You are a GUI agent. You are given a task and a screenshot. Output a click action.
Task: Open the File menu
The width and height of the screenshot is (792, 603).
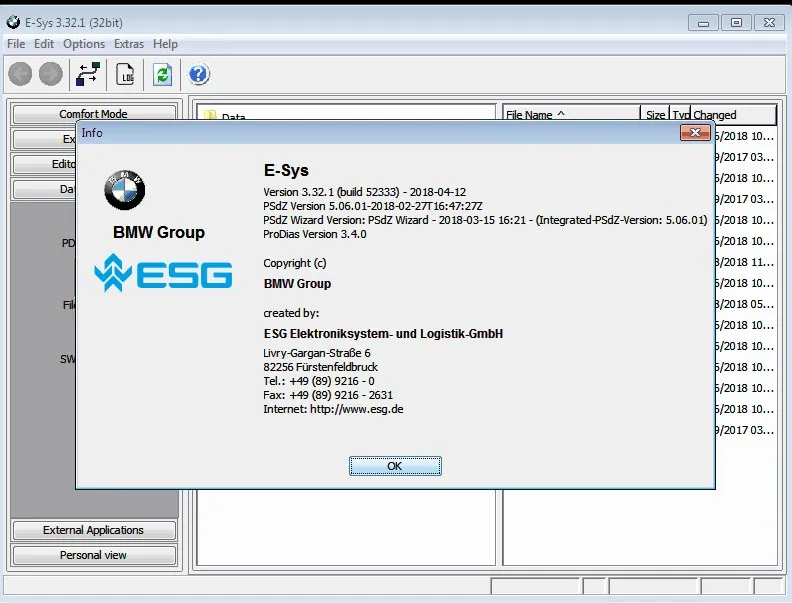[16, 44]
